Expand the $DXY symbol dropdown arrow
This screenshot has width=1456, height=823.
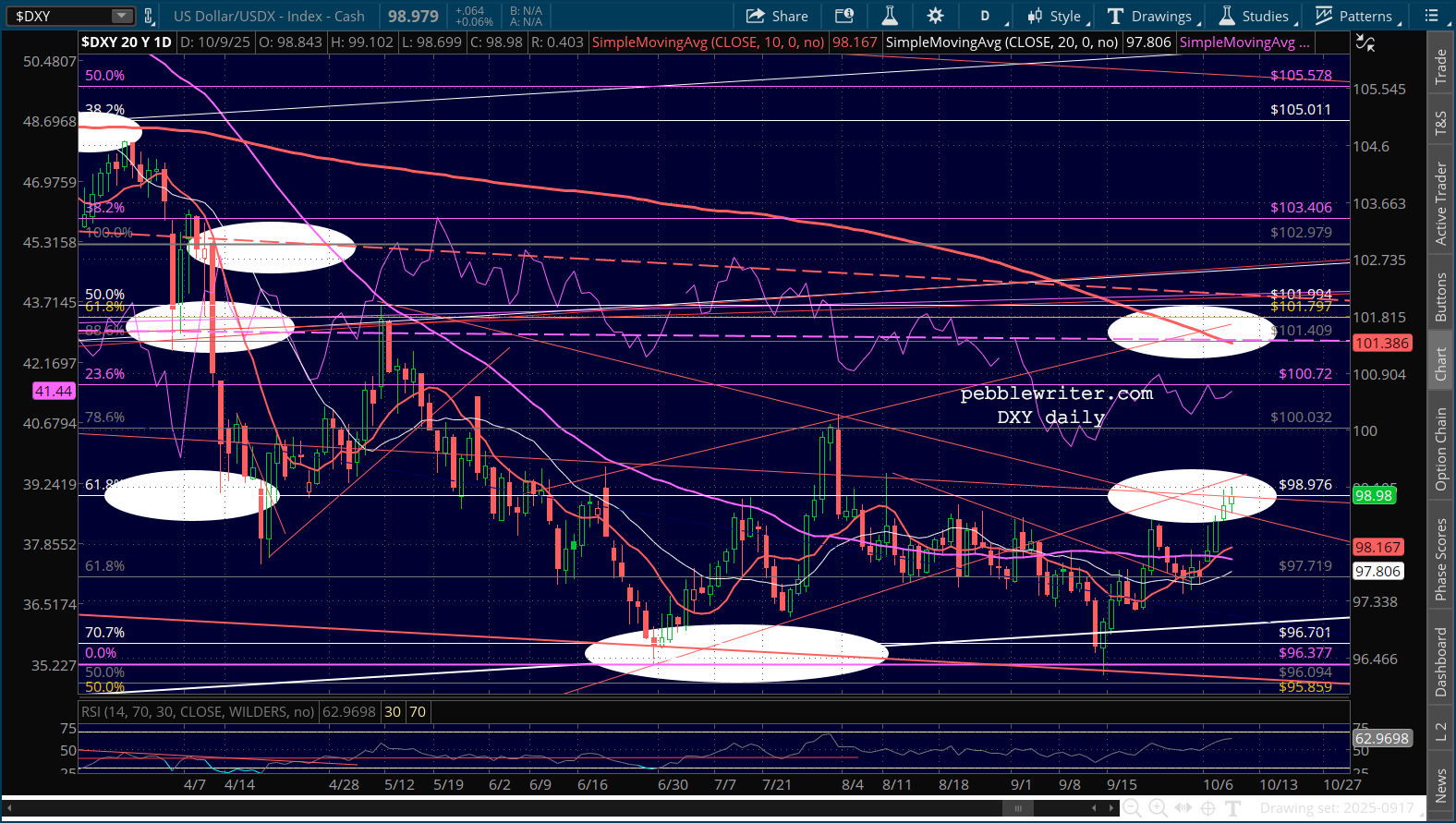[x=122, y=16]
